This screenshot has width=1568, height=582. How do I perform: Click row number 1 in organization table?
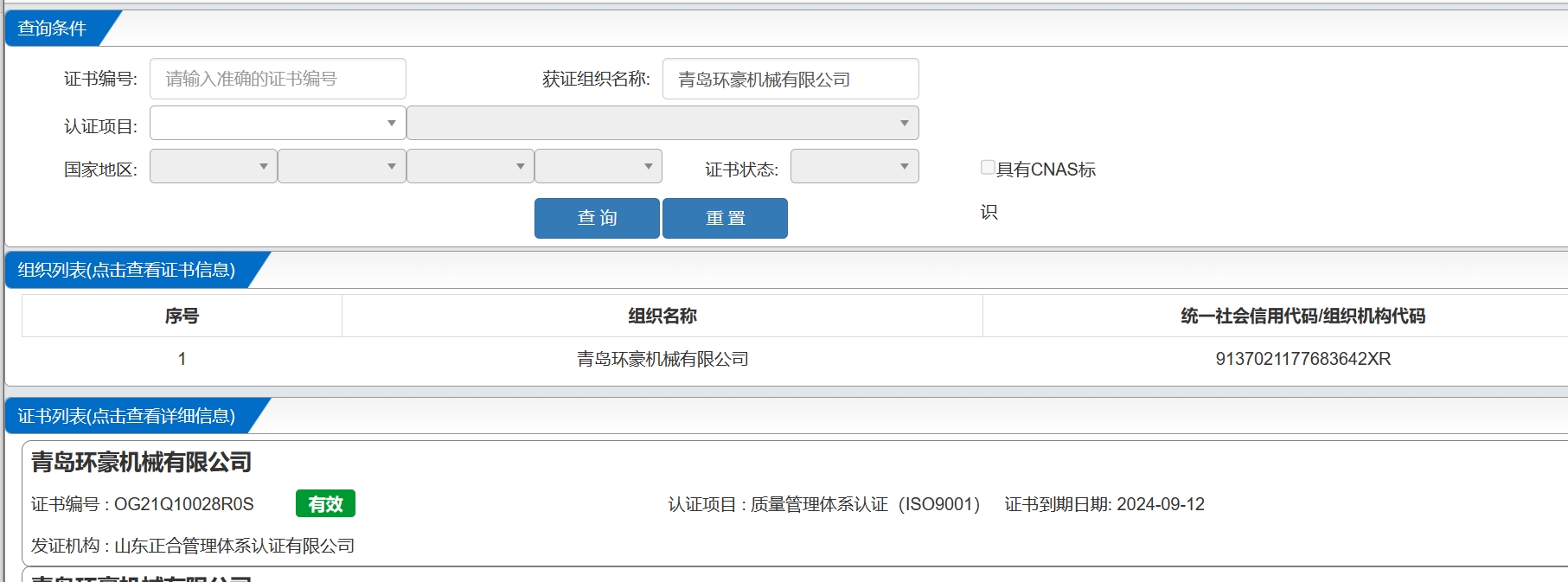182,359
